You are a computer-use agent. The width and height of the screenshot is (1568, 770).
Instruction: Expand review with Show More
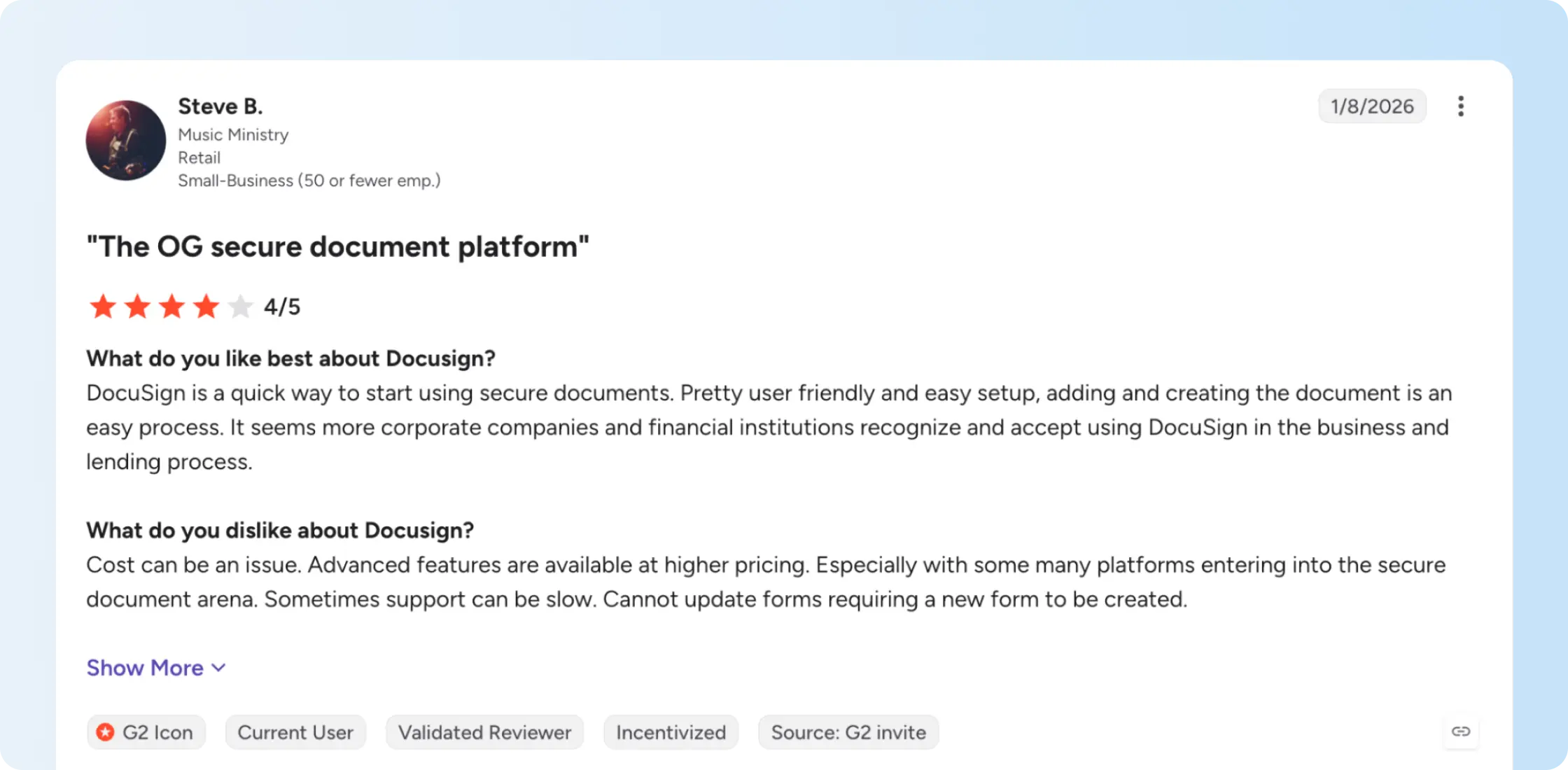(x=156, y=668)
